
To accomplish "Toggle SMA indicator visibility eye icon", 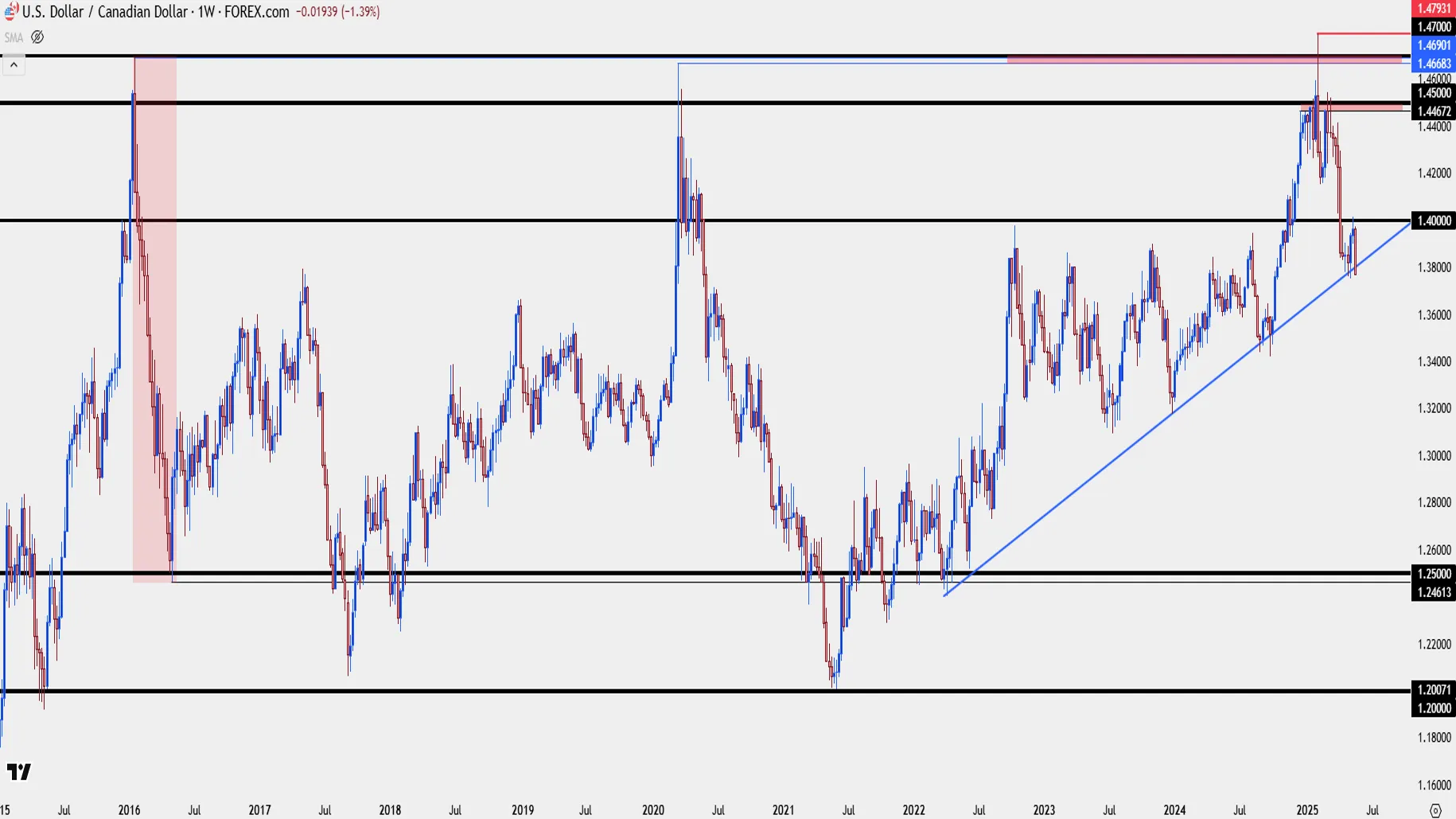I will 37,37.
